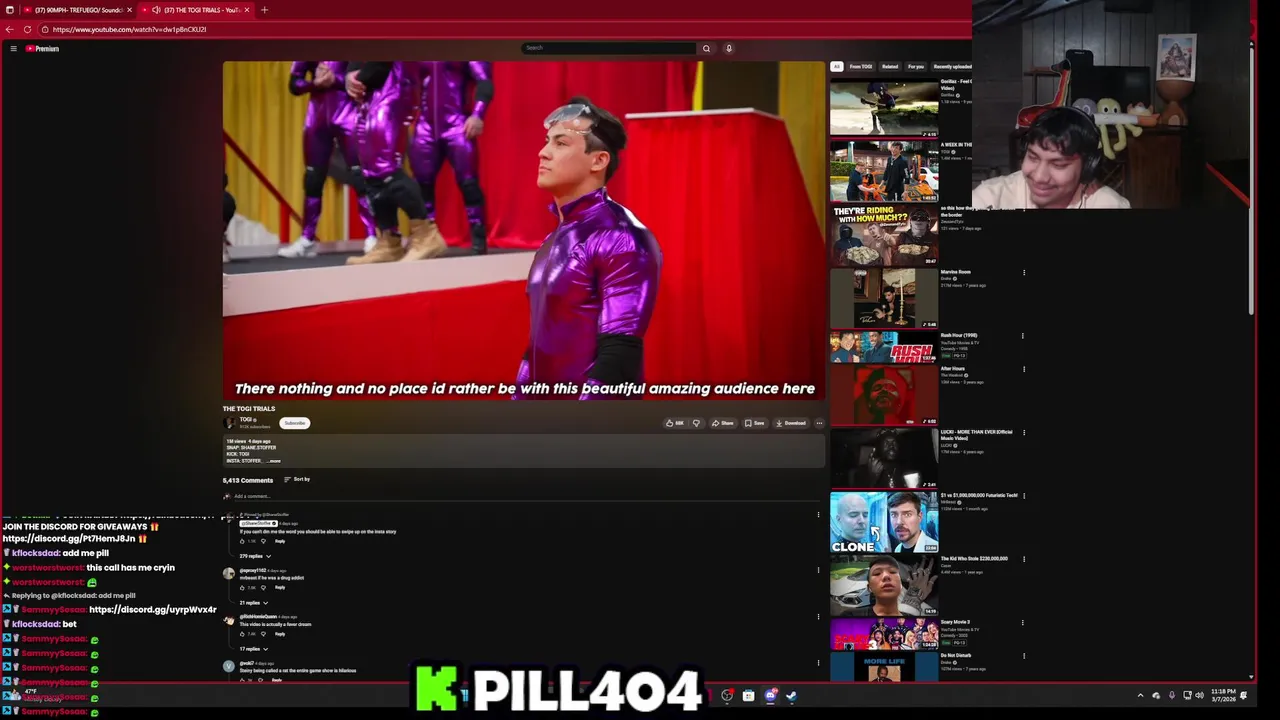Click THE TOGI TRIALS video title
1280x720 pixels.
[x=249, y=408]
